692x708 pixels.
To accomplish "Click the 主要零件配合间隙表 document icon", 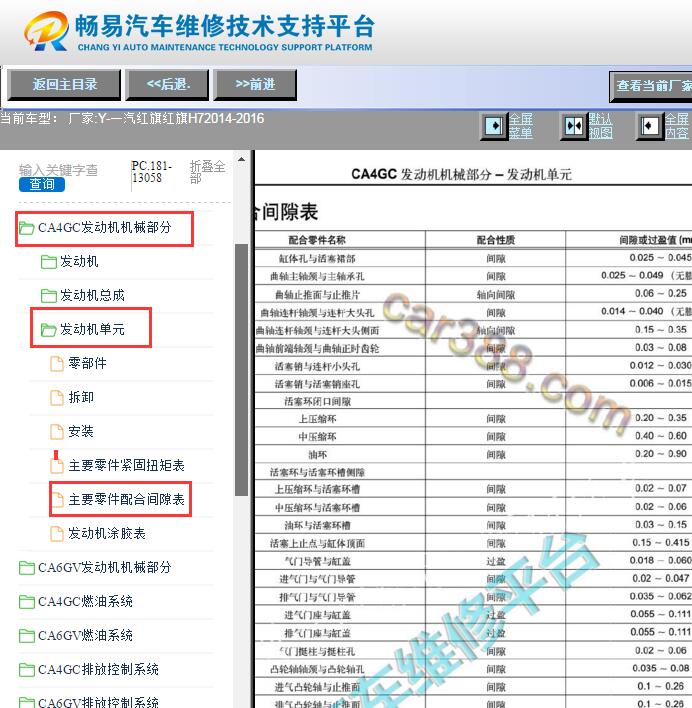I will tap(57, 500).
